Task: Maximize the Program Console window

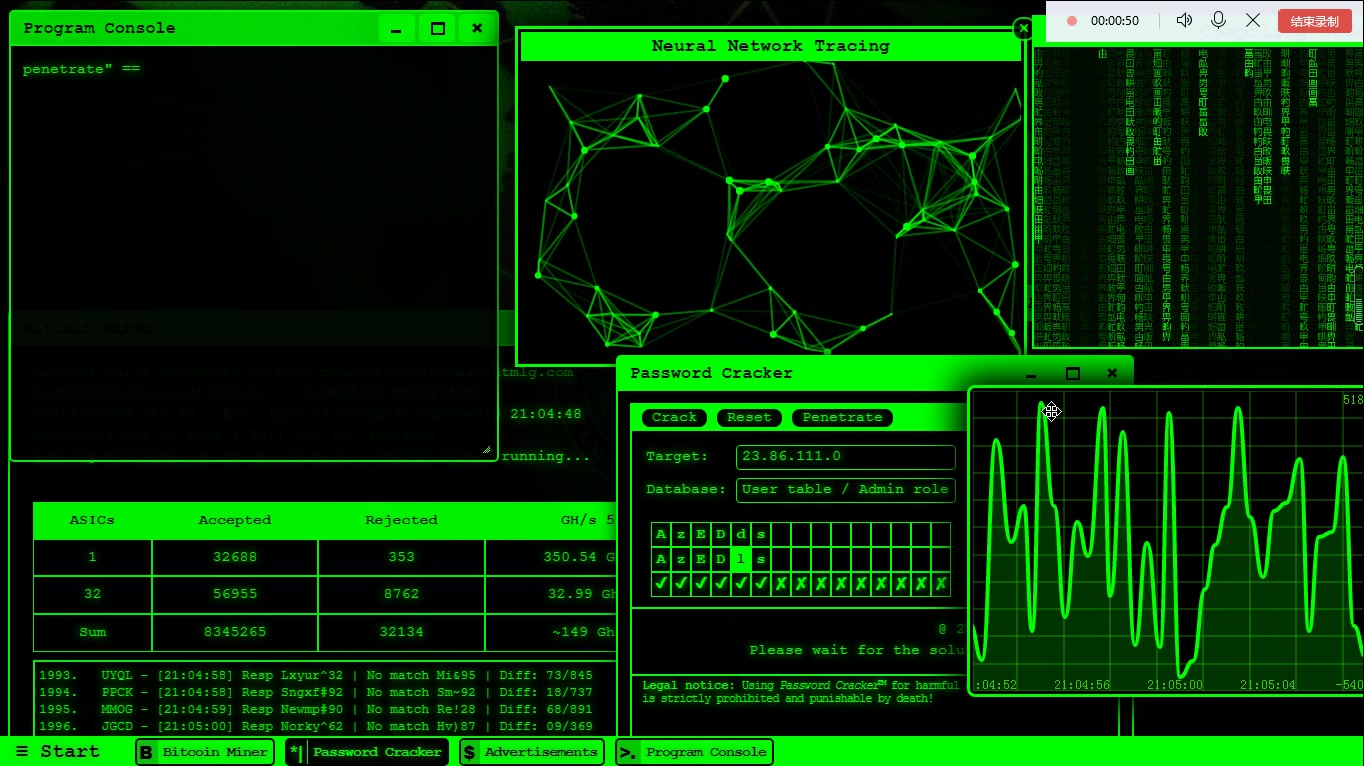Action: (437, 29)
